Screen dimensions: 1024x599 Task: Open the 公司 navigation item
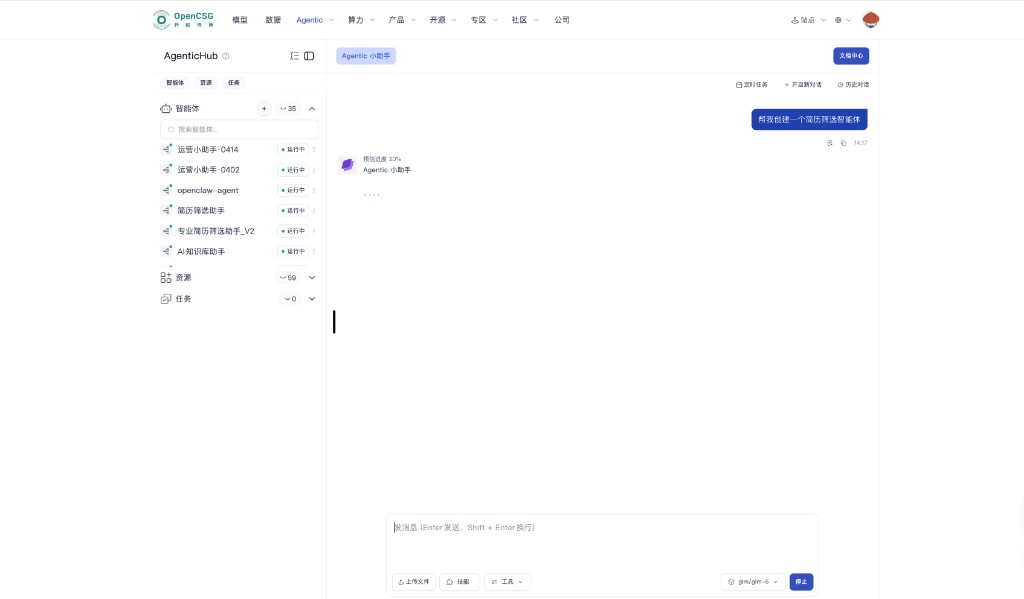coord(562,20)
